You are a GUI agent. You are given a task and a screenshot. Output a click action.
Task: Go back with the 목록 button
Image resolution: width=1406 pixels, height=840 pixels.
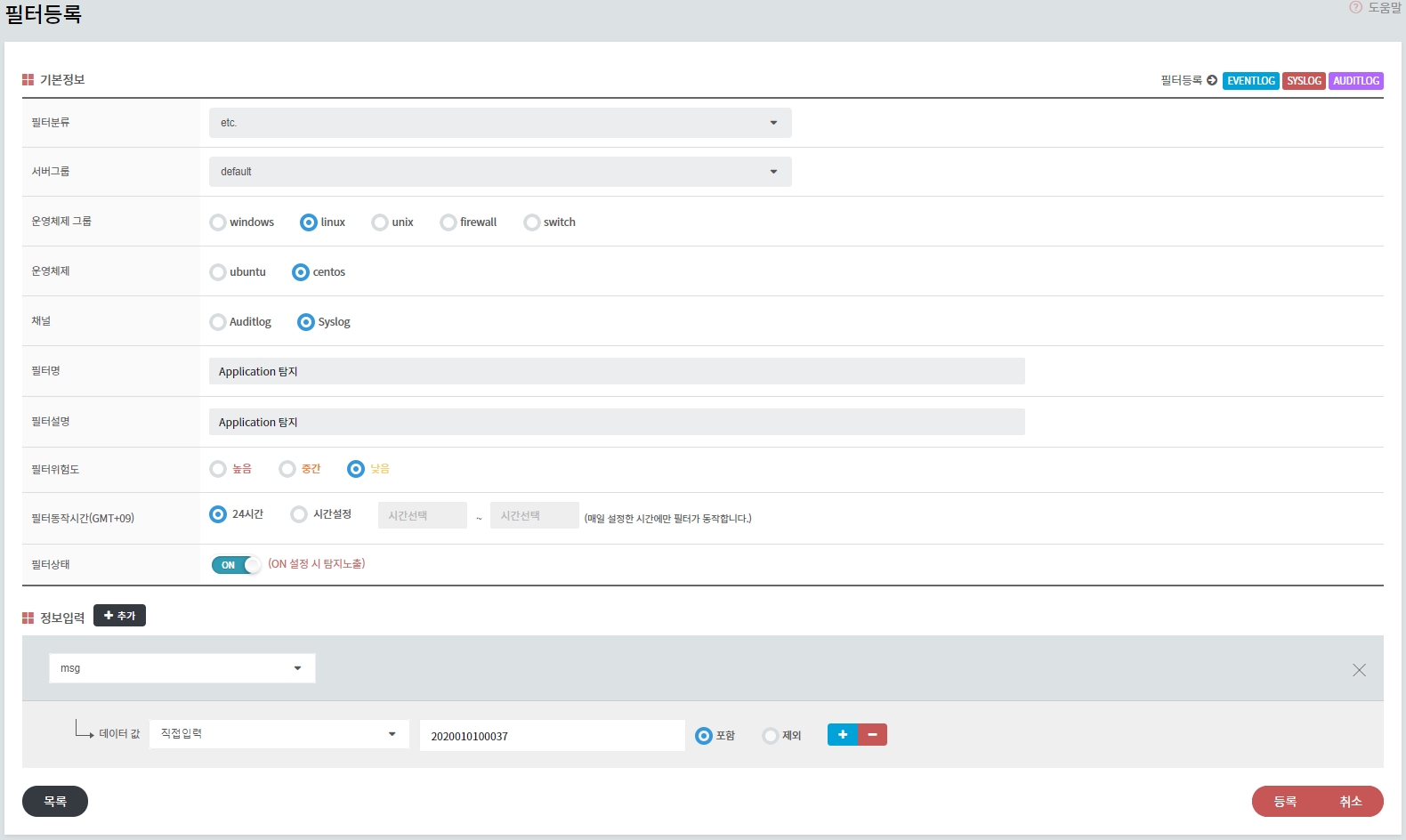tap(55, 802)
